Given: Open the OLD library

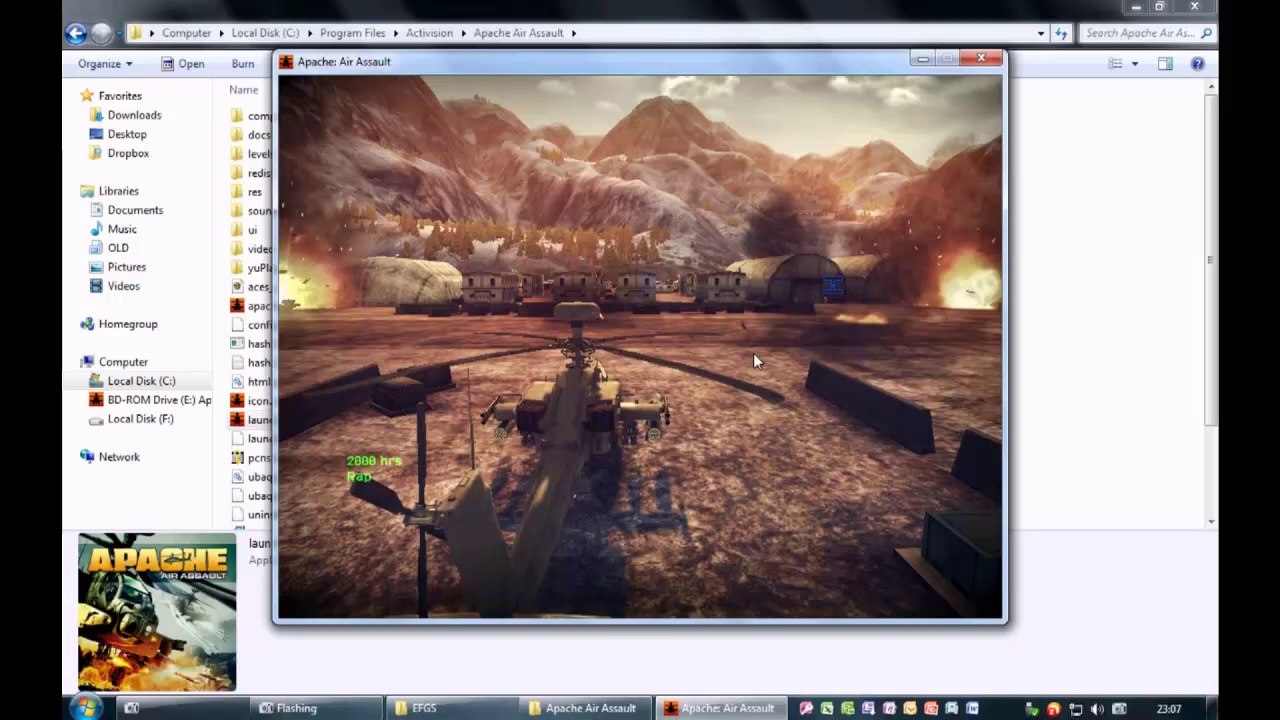Looking at the screenshot, I should tap(118, 248).
